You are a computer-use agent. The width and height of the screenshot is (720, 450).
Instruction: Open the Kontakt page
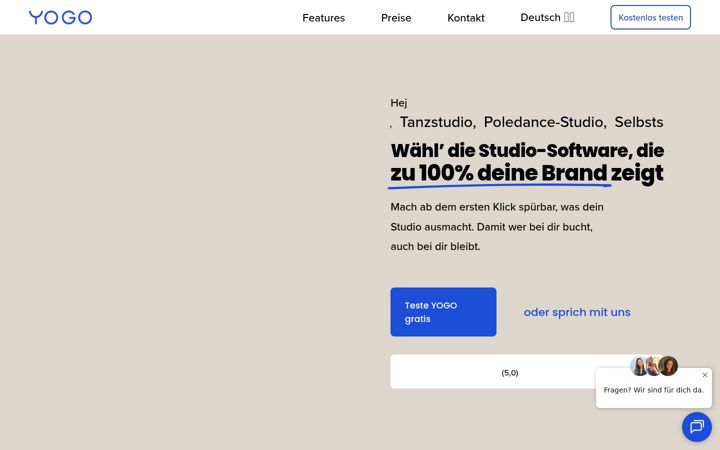466,18
